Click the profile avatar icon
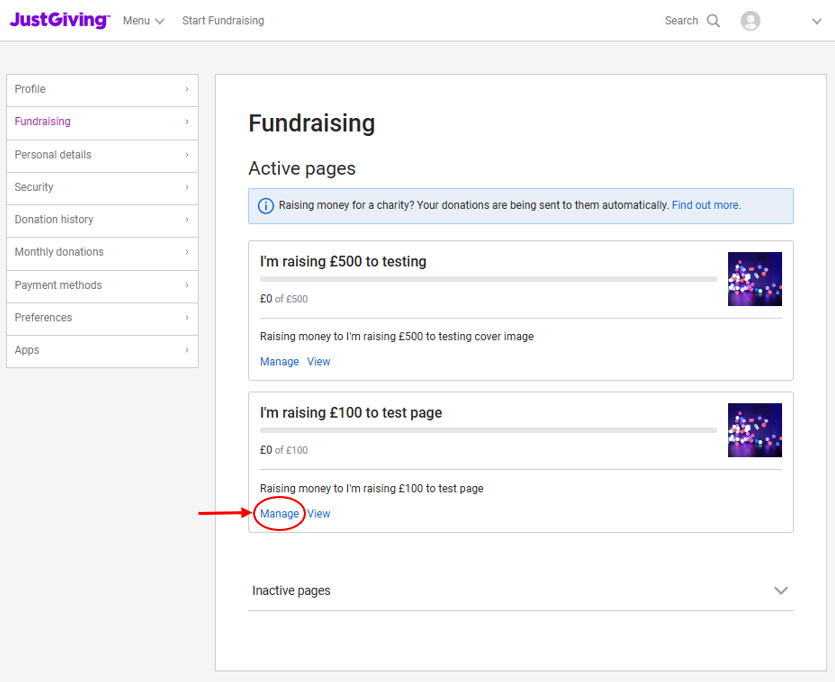This screenshot has width=835, height=682. point(750,20)
